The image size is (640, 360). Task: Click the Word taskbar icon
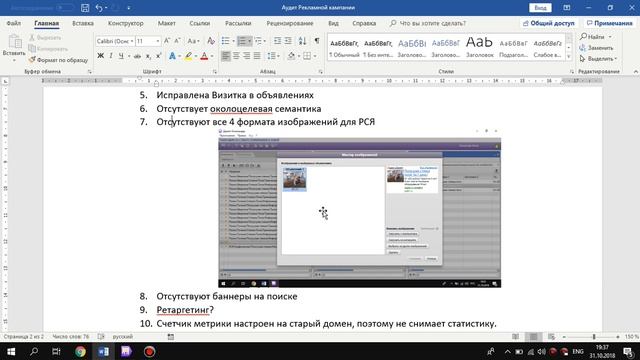coord(103,351)
